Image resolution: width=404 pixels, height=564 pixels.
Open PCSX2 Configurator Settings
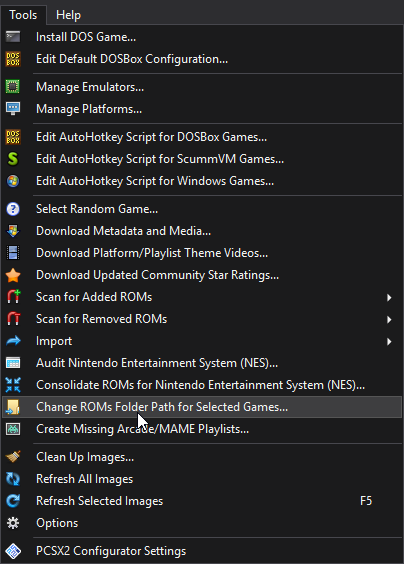point(202,551)
